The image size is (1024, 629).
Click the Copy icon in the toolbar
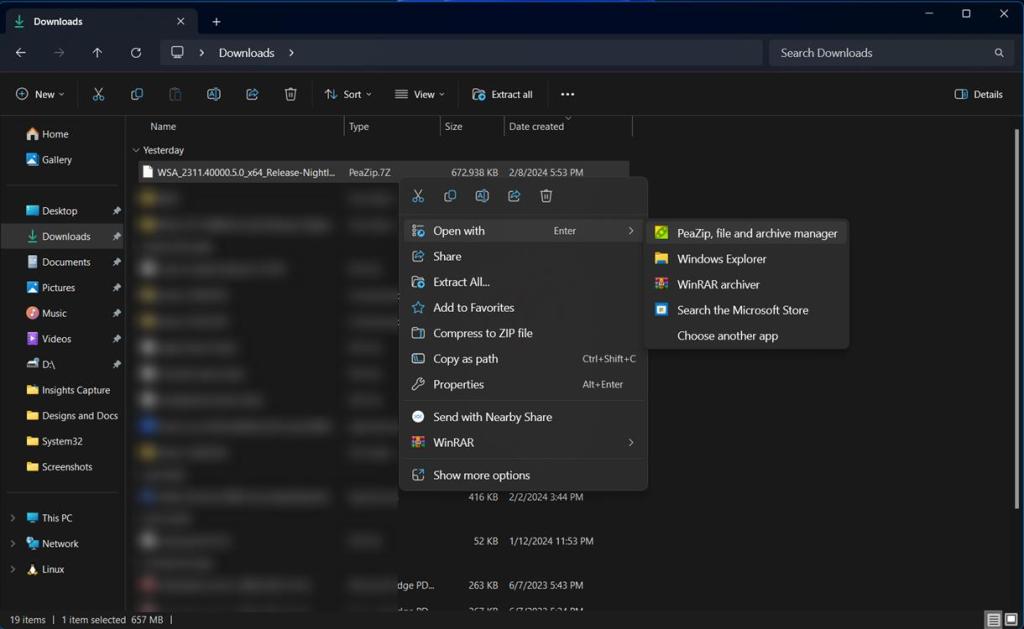click(x=136, y=94)
